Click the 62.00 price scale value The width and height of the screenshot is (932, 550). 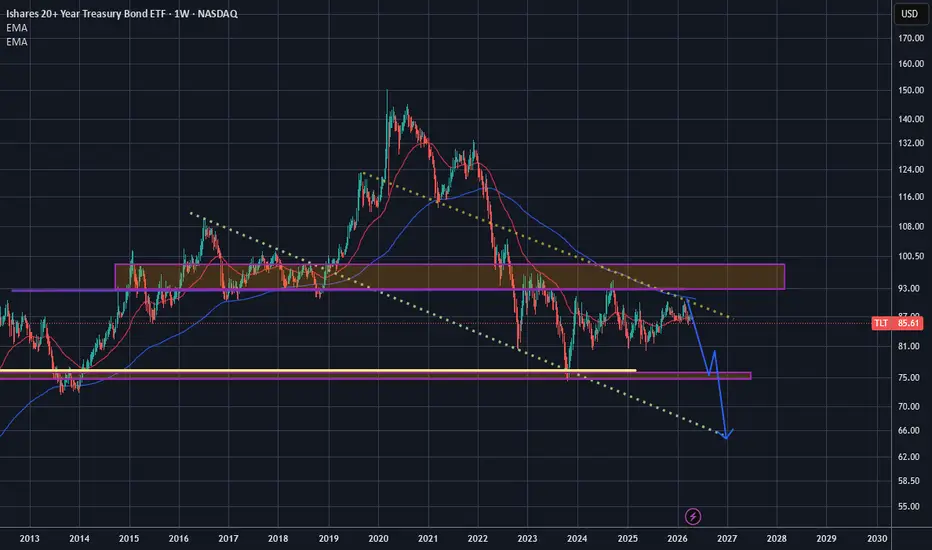pyautogui.click(x=911, y=457)
